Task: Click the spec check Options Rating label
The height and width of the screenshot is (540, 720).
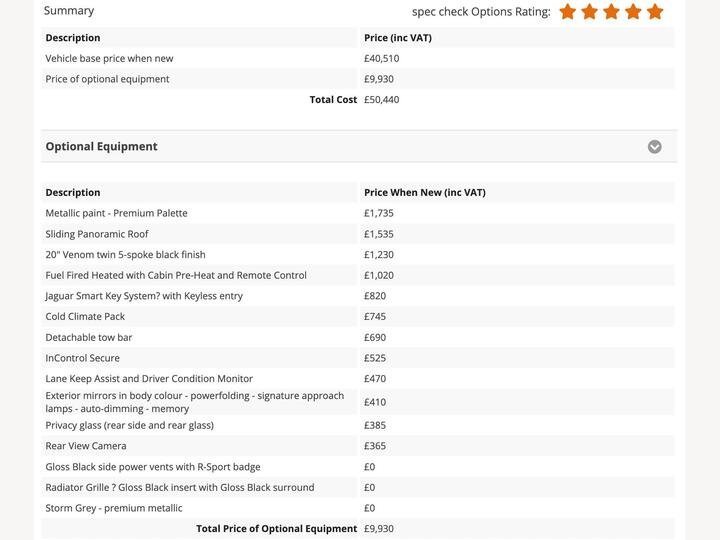Action: click(481, 12)
